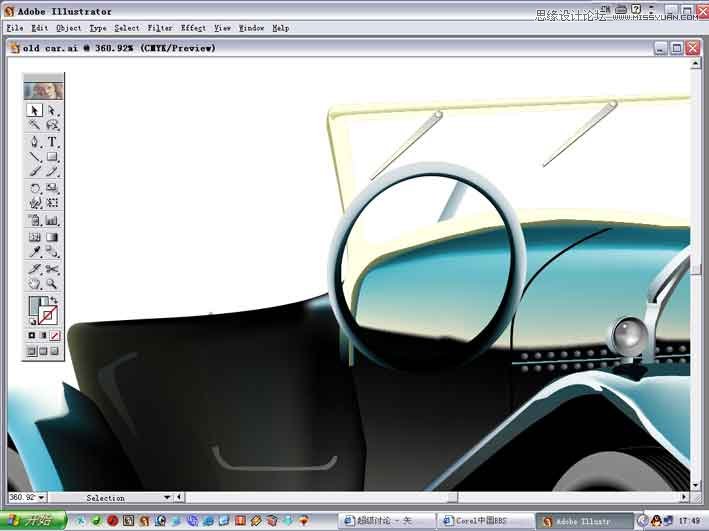Open the Selection status bar popup arrow
Viewport: 709px width, 531px height.
[167, 498]
